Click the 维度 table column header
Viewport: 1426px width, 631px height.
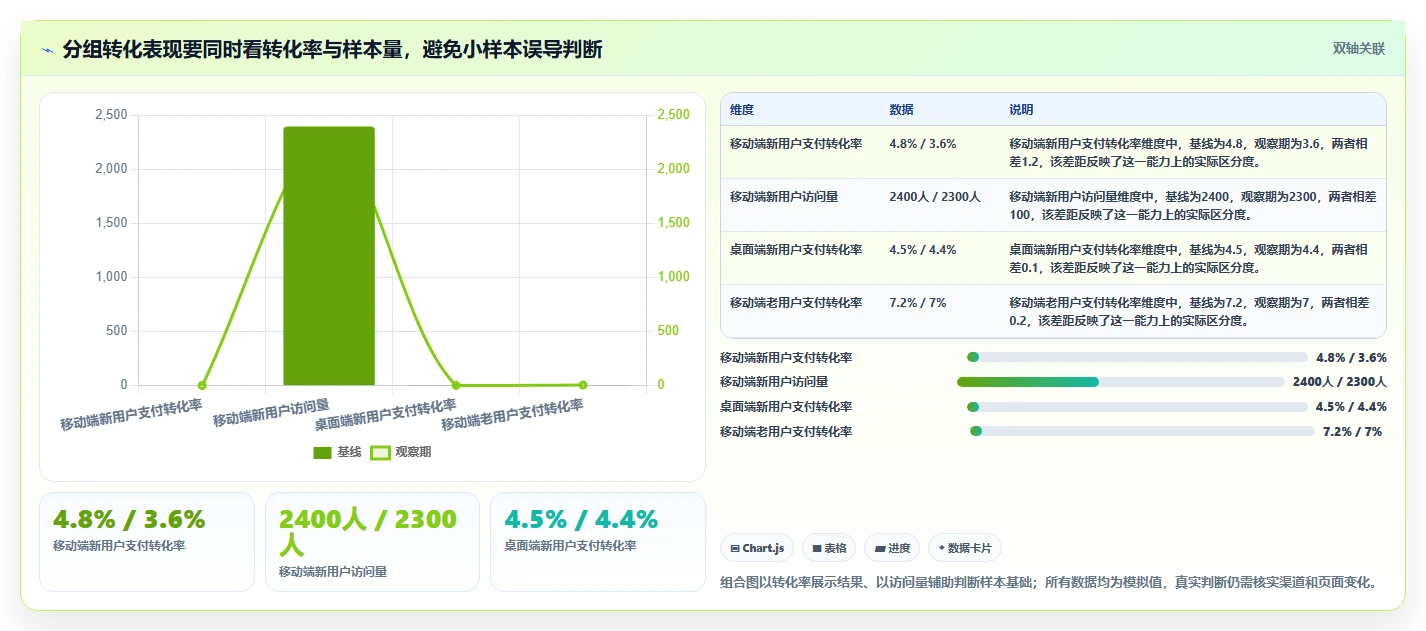pos(742,110)
